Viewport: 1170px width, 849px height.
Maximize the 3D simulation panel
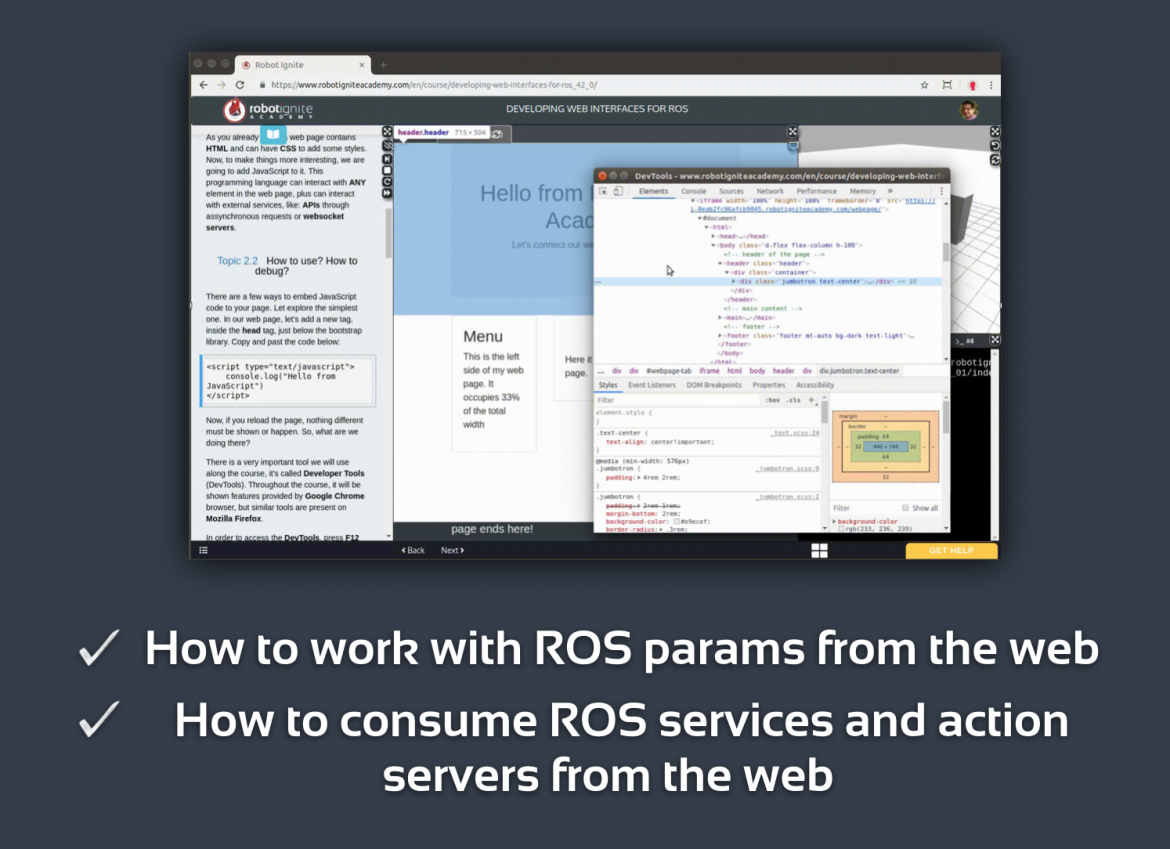[x=995, y=131]
